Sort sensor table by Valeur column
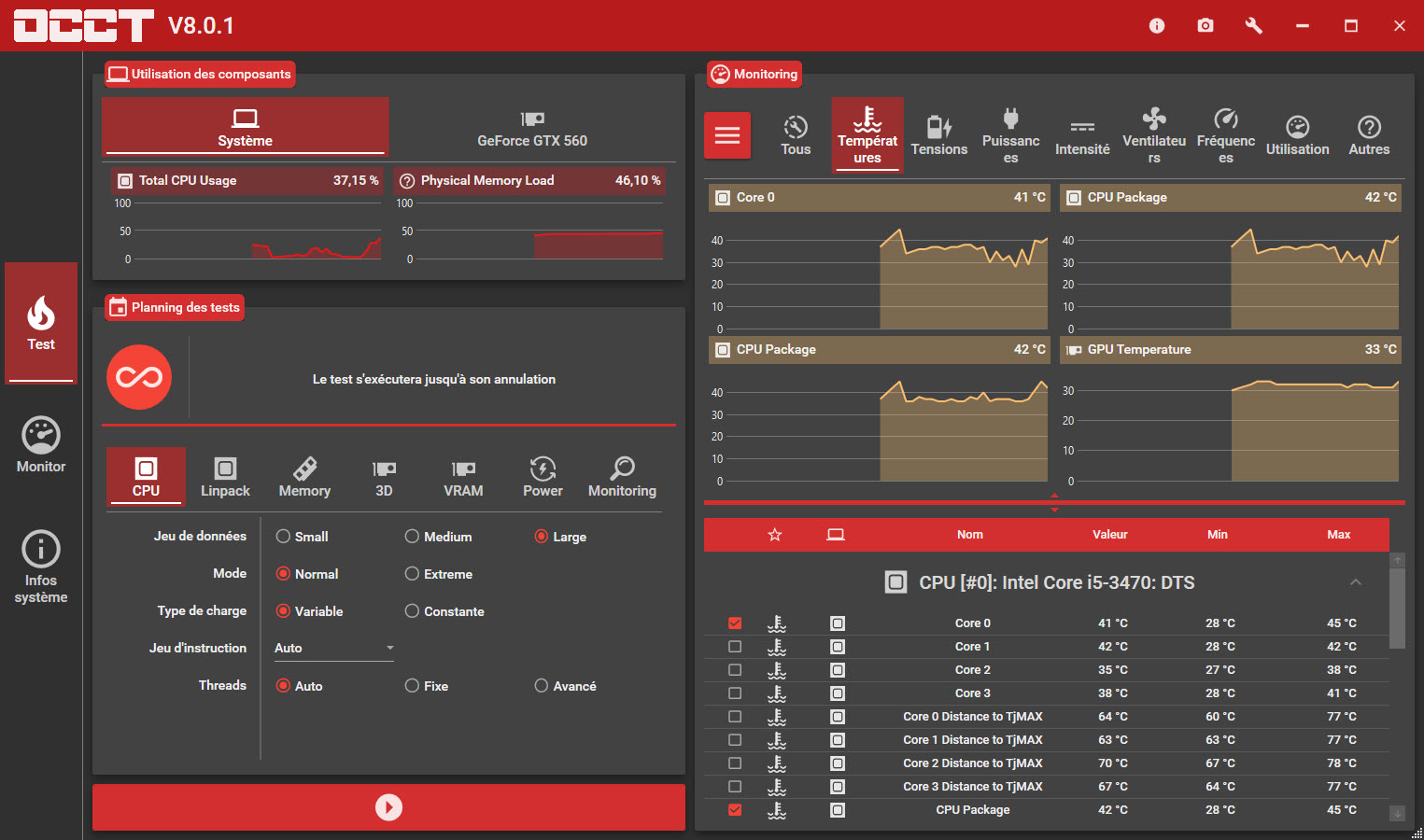The image size is (1424, 840). [x=1109, y=535]
